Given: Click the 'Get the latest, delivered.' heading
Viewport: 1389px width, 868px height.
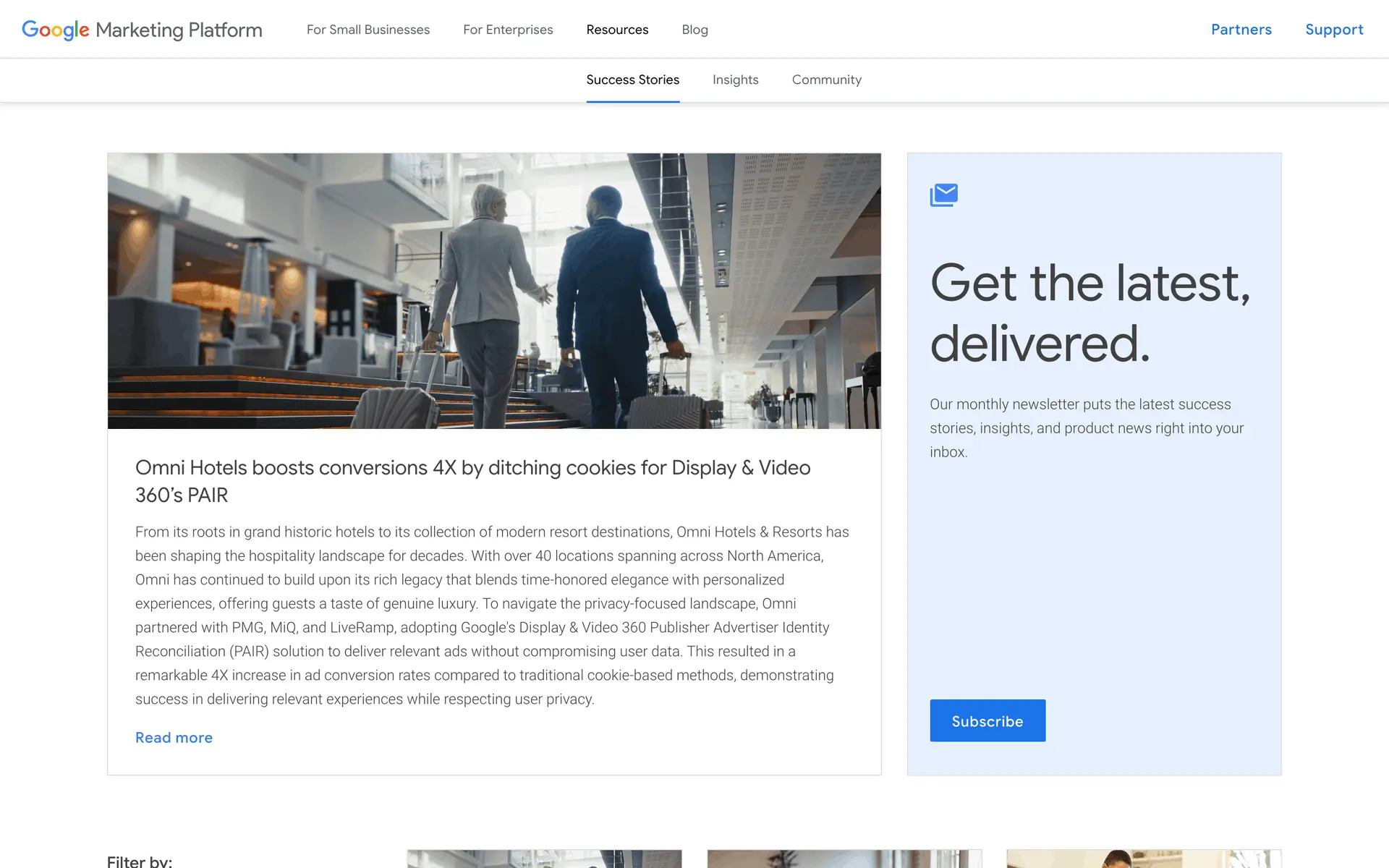Looking at the screenshot, I should pyautogui.click(x=1089, y=312).
